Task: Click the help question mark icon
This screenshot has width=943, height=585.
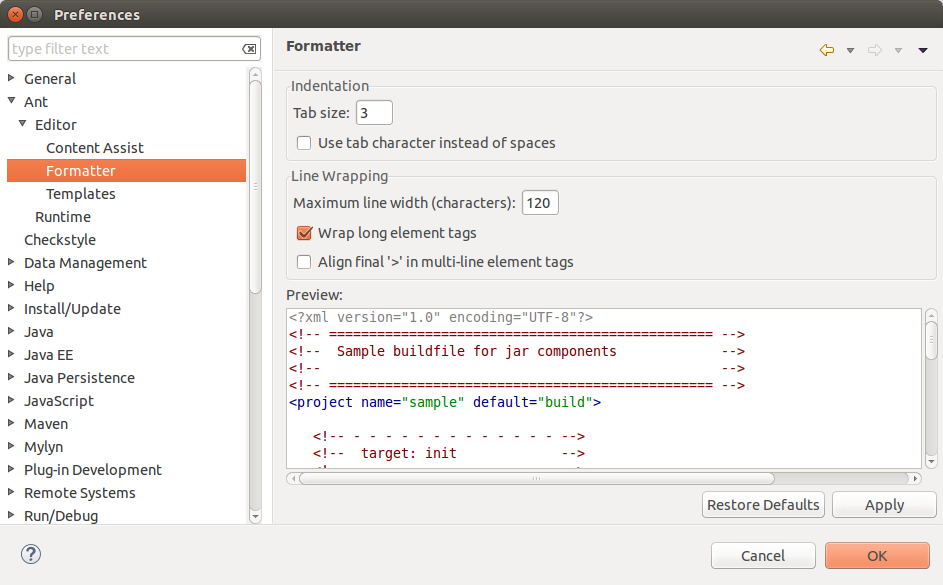Action: pyautogui.click(x=30, y=554)
